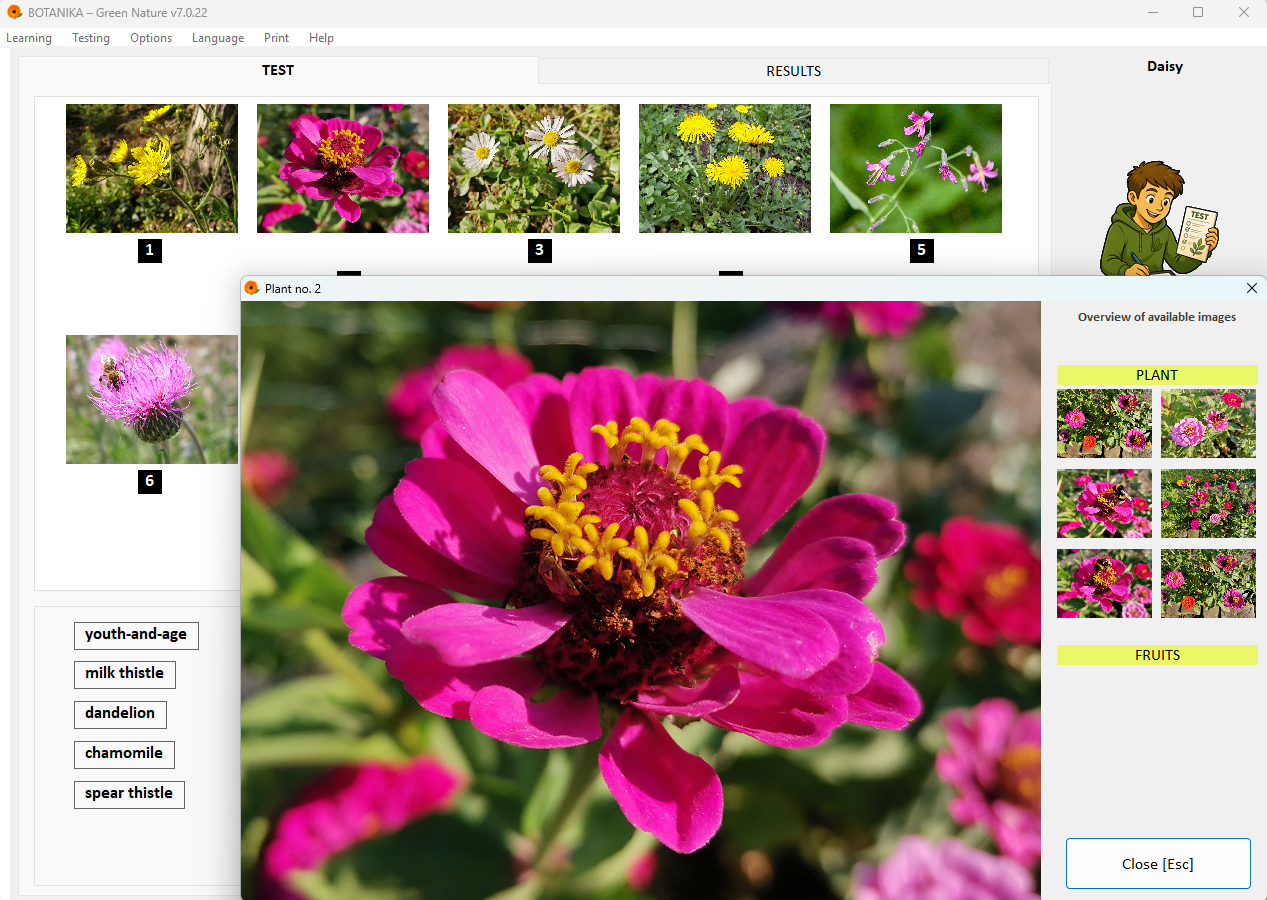The width and height of the screenshot is (1267, 900).
Task: Open plant photo number 5 with small pink blossoms
Action: [916, 168]
